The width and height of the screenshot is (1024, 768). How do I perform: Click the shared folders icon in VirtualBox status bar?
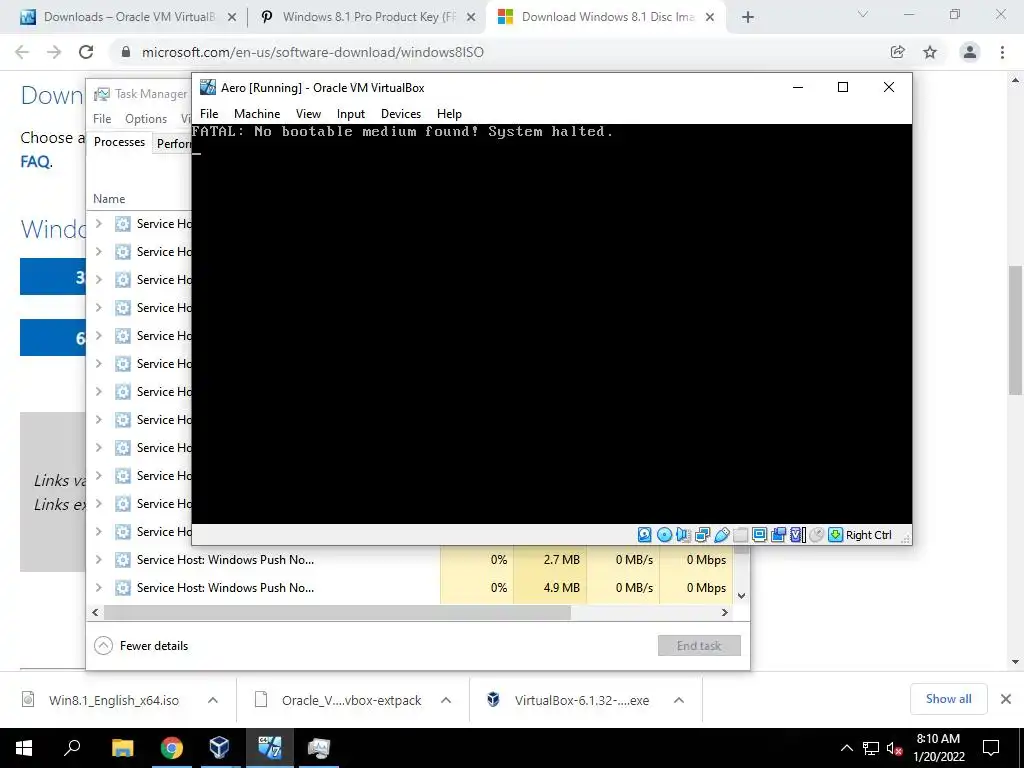click(740, 535)
